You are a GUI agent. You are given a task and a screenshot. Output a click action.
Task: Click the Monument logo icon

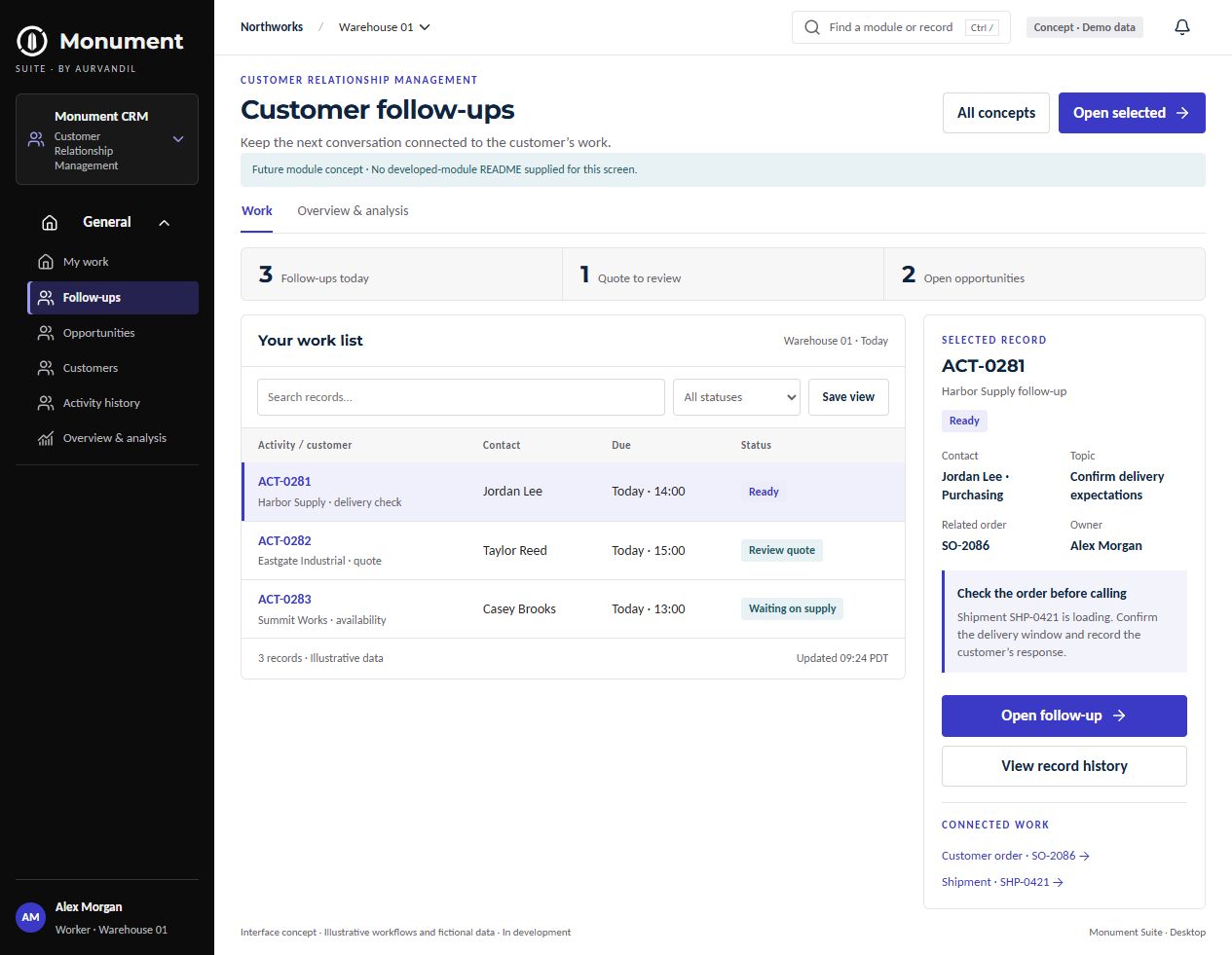coord(32,41)
